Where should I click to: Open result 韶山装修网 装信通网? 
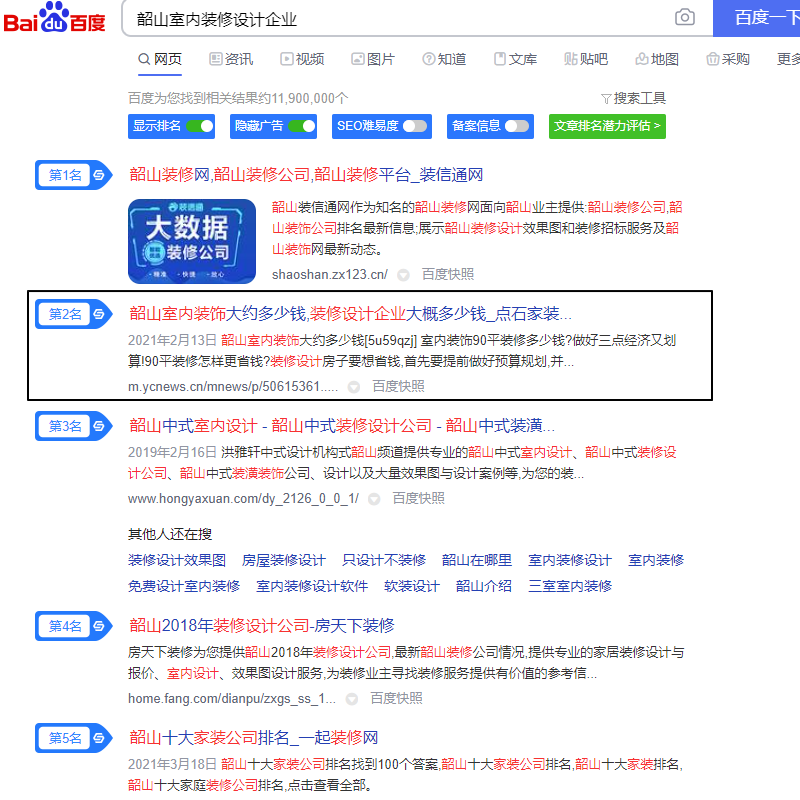coord(306,175)
